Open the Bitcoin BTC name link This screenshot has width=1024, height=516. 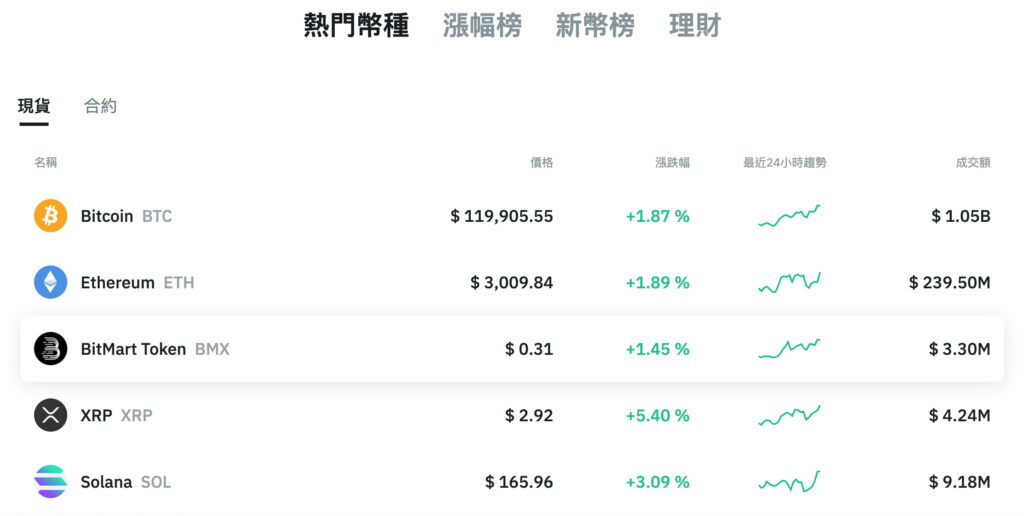point(126,216)
